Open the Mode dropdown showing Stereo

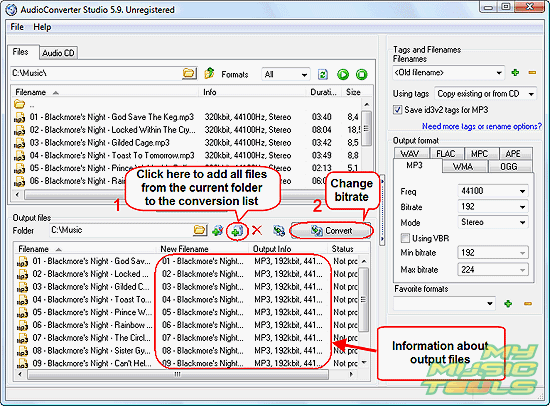(492, 222)
